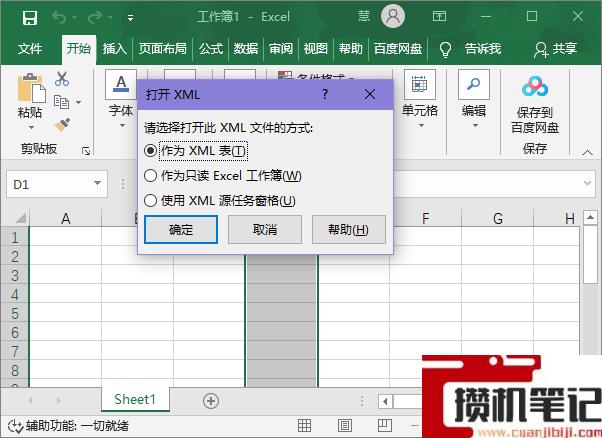
Task: Click accessibility status 辅助功能: 一切就绪
Action: (x=68, y=426)
